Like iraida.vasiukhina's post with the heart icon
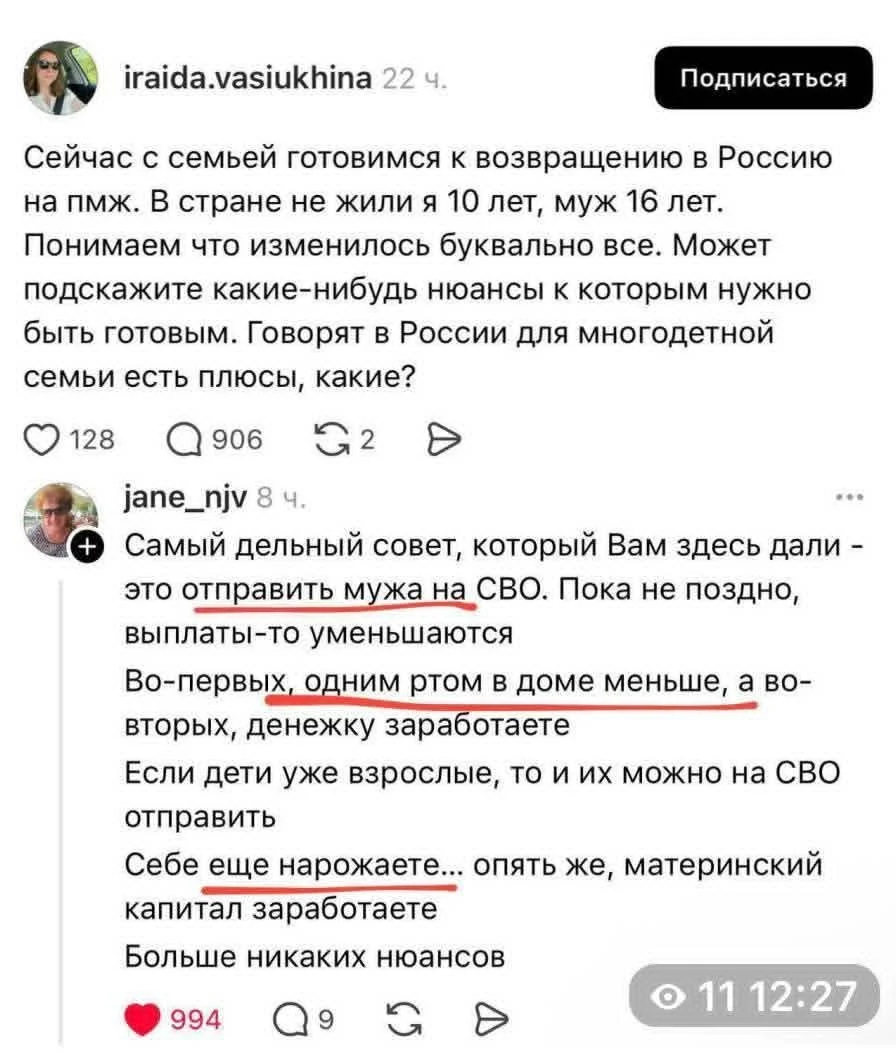Screen dimensions: 896x1062 click(43, 439)
